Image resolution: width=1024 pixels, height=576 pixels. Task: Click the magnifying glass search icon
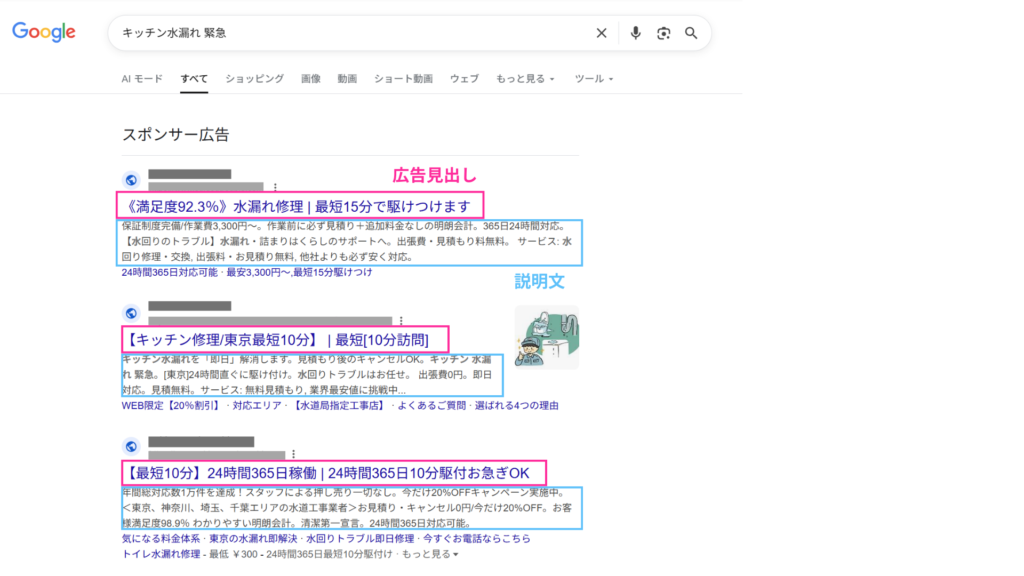691,33
